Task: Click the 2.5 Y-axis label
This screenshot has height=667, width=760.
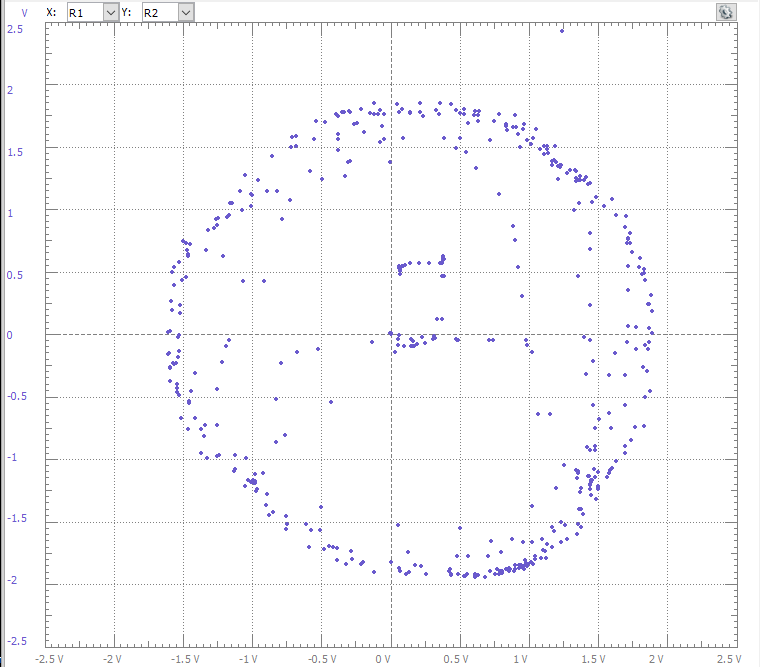Action: 15,29
